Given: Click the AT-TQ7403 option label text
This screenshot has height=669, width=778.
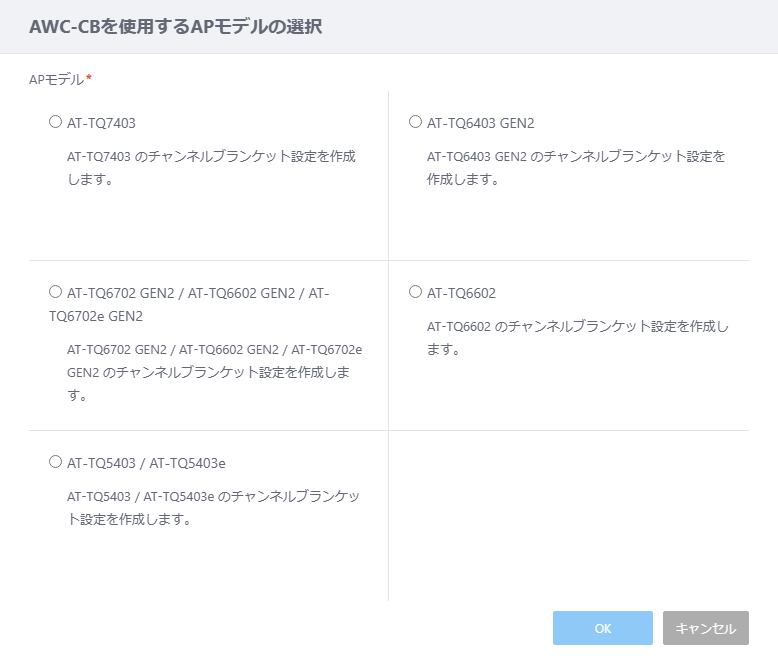Looking at the screenshot, I should (x=101, y=123).
